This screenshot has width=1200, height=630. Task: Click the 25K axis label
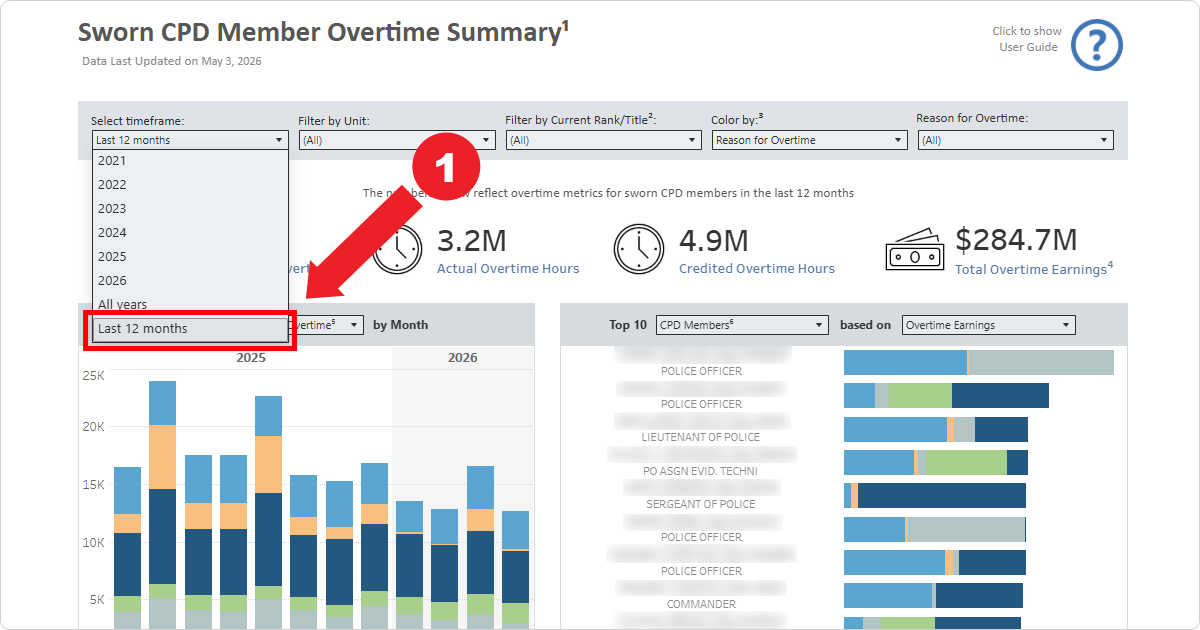coord(93,376)
